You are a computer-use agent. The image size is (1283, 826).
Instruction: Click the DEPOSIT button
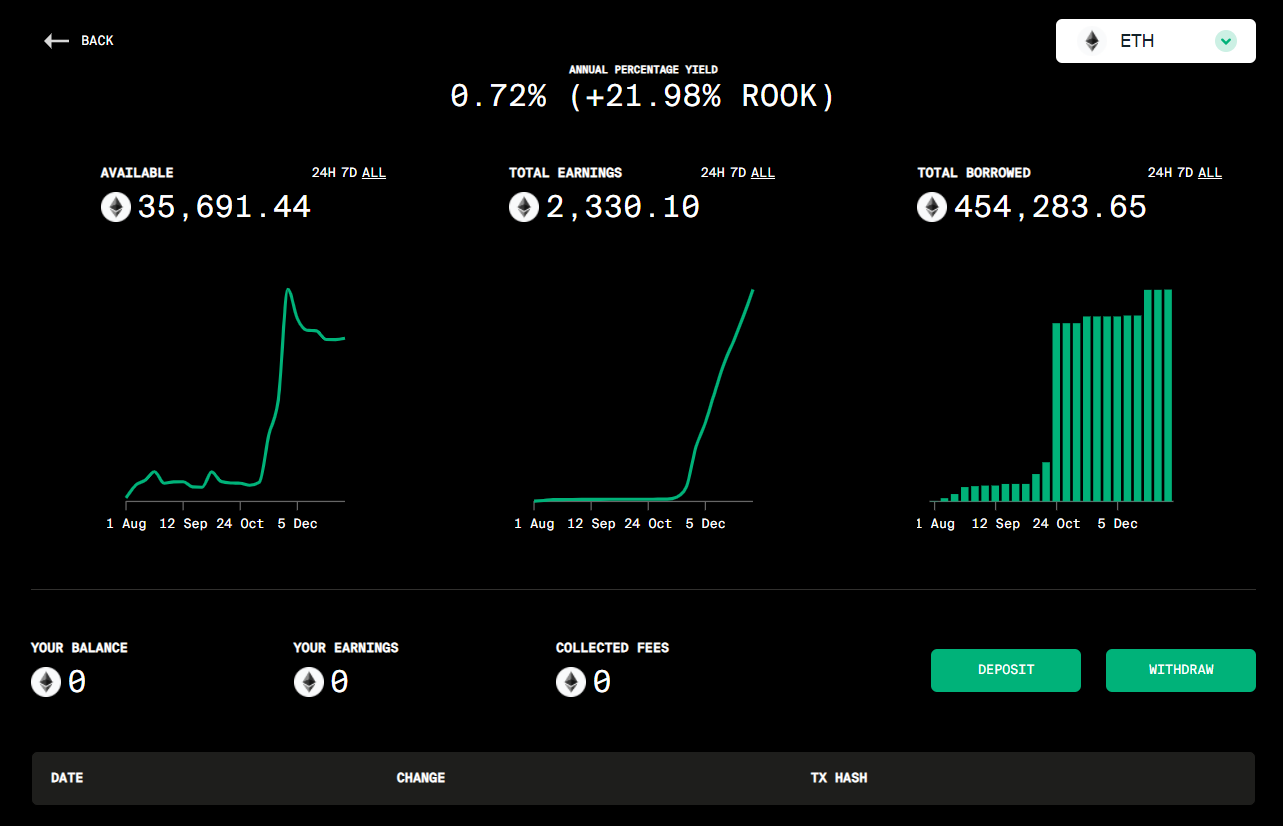coord(1006,670)
